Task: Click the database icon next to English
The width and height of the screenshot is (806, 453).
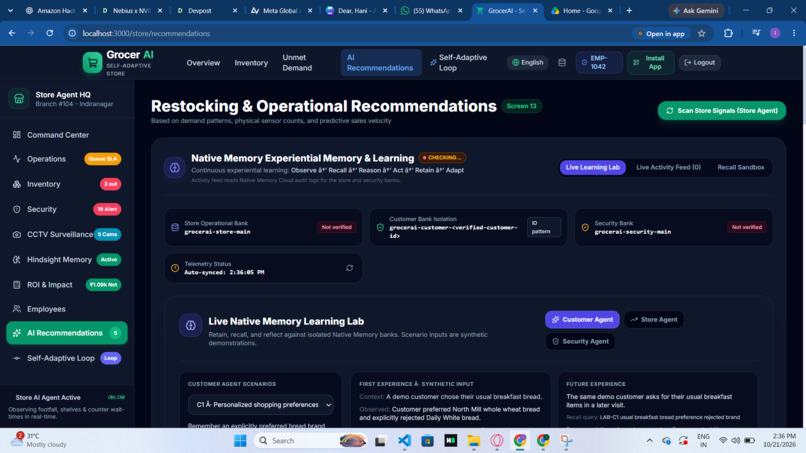Action: point(562,63)
